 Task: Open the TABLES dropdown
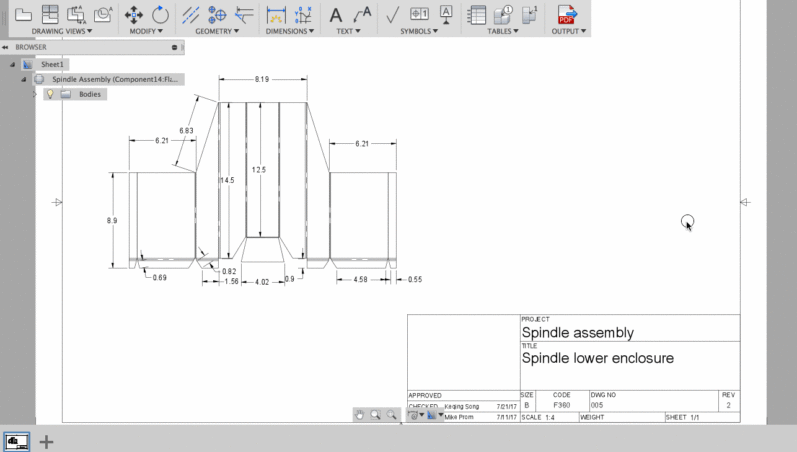[x=503, y=31]
